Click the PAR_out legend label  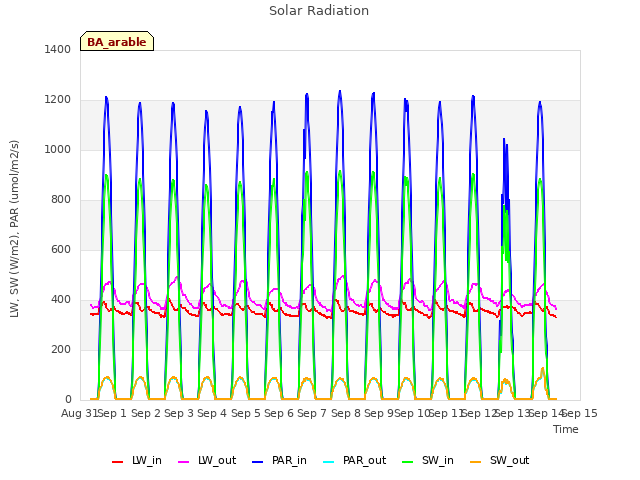(x=364, y=461)
